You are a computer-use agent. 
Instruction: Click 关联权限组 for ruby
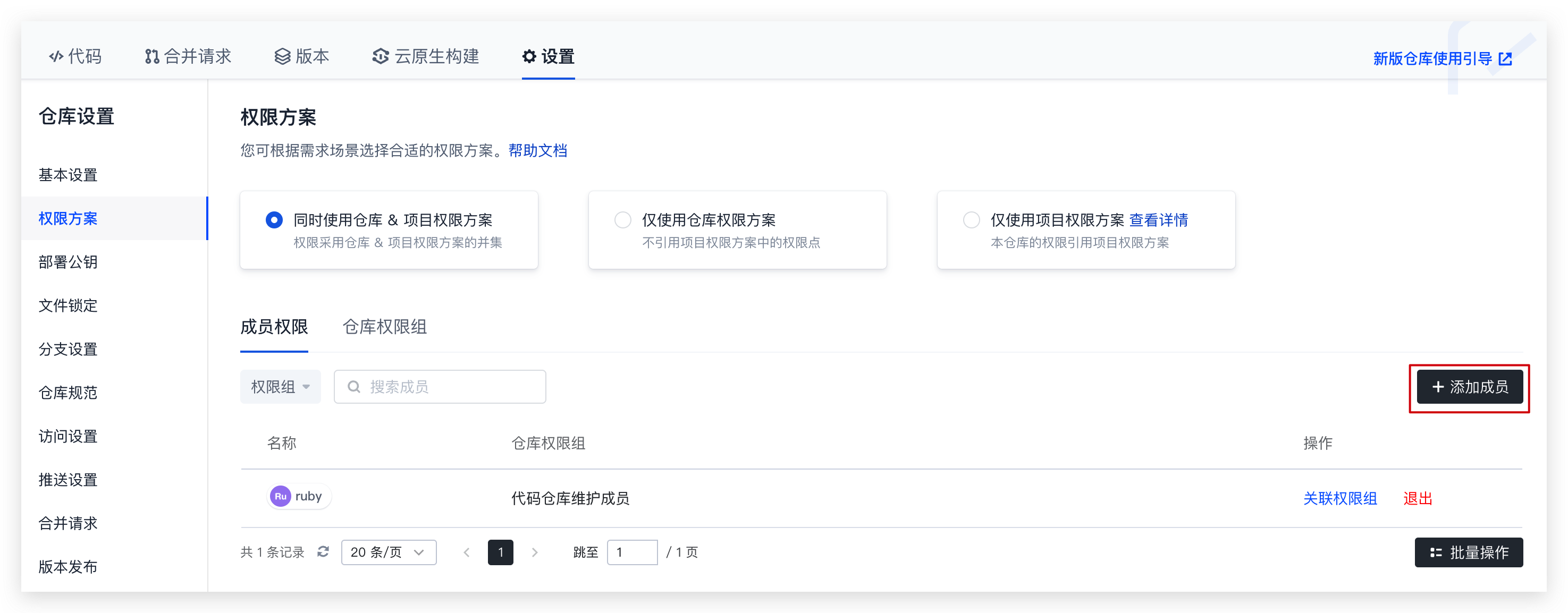pyautogui.click(x=1340, y=498)
